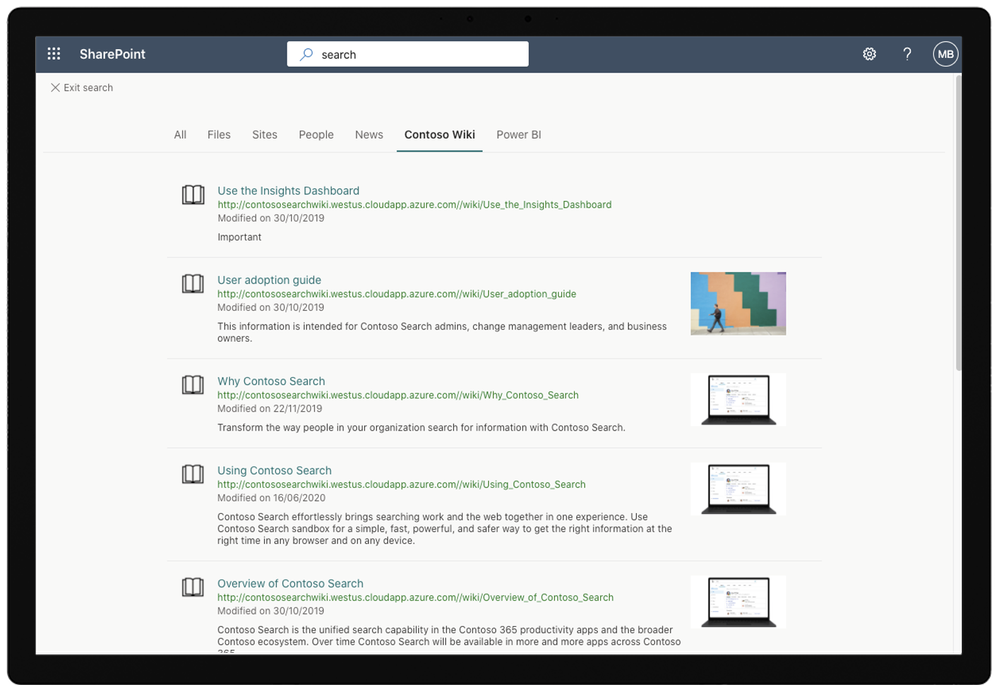Open the Using Contoso Search result
This screenshot has width=999, height=685.
[274, 470]
